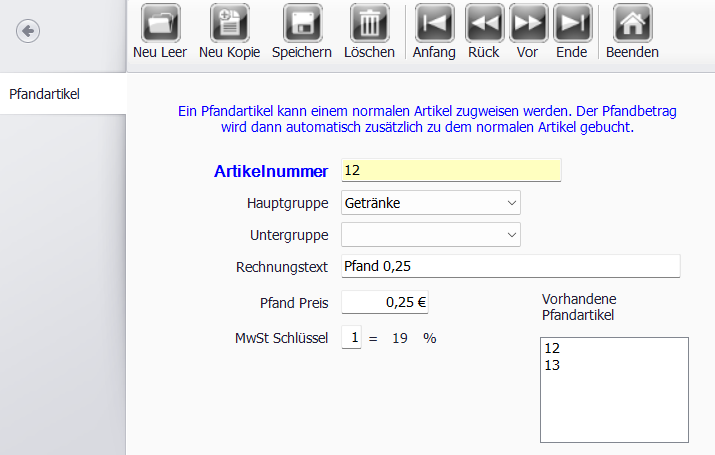This screenshot has height=455, width=715.
Task: Focus the yellow Artikelnummer field
Action: click(451, 171)
